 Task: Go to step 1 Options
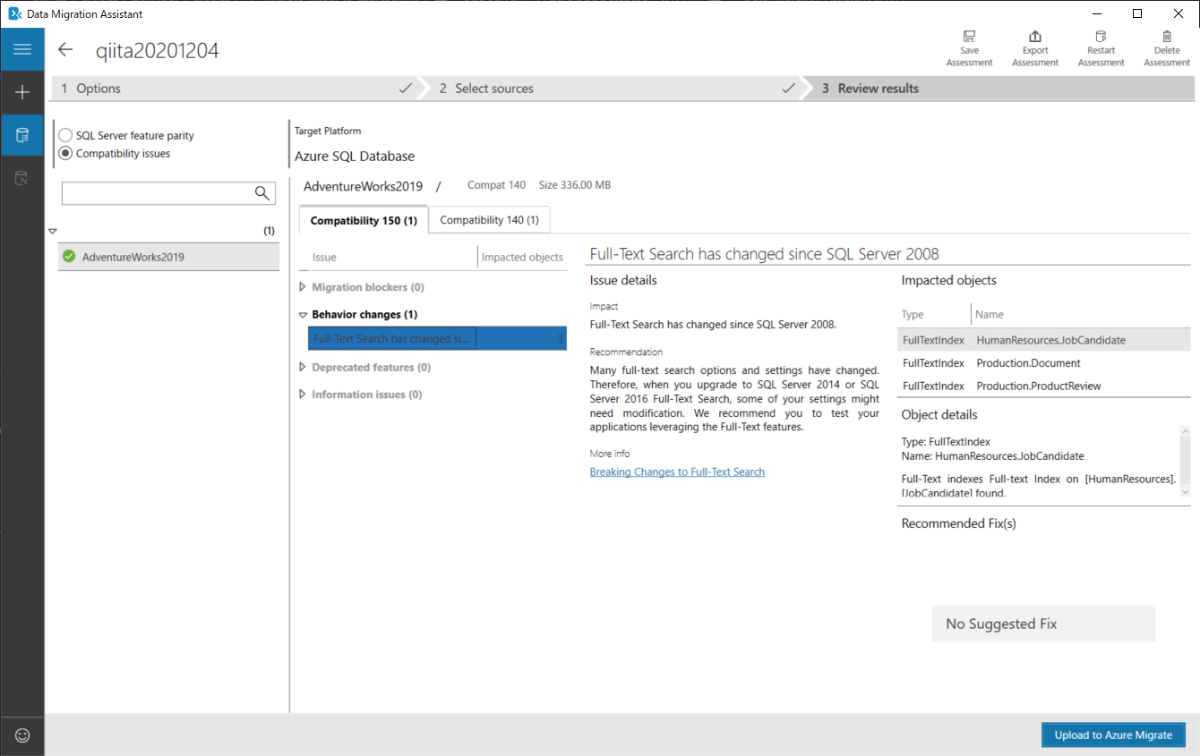(x=235, y=88)
